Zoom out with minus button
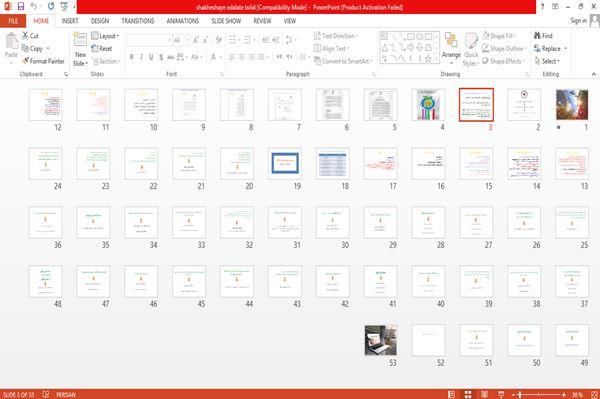The height and width of the screenshot is (399, 600). pos(514,394)
